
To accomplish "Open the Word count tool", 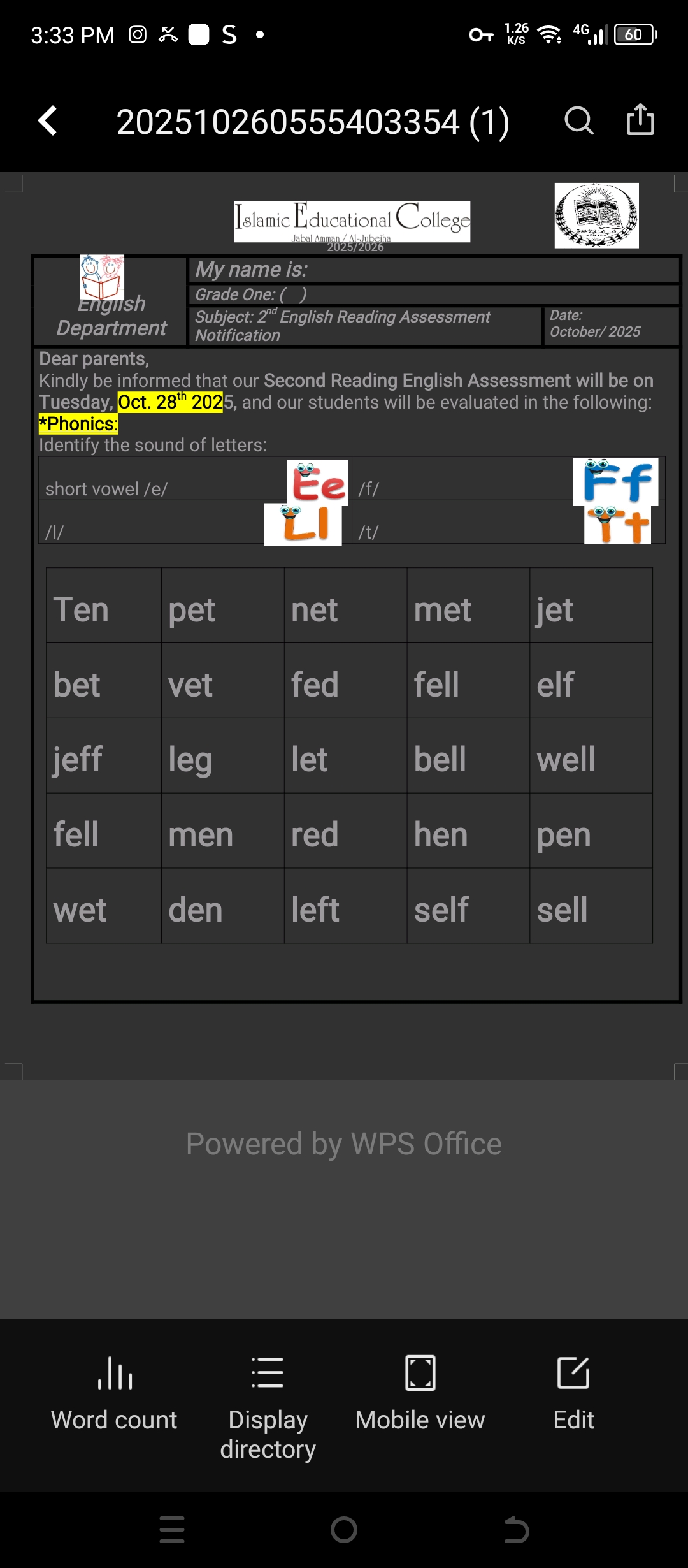I will [115, 1393].
